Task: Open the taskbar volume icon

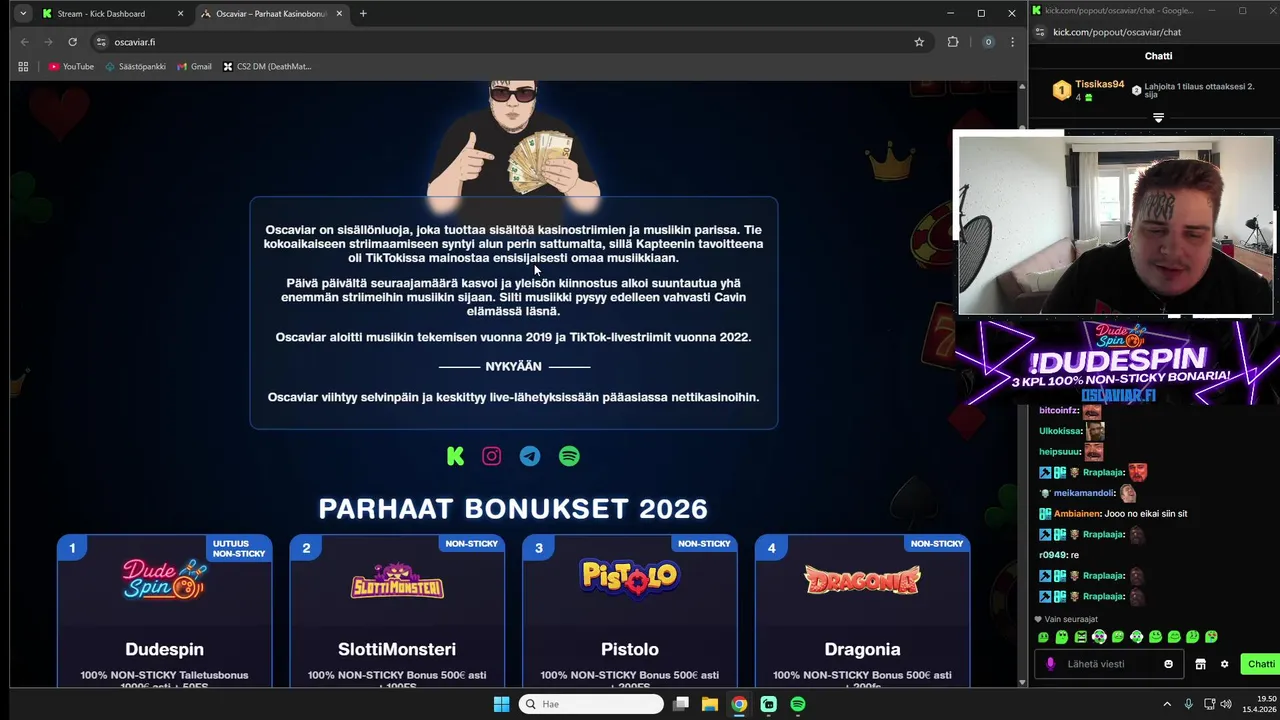Action: (1226, 704)
